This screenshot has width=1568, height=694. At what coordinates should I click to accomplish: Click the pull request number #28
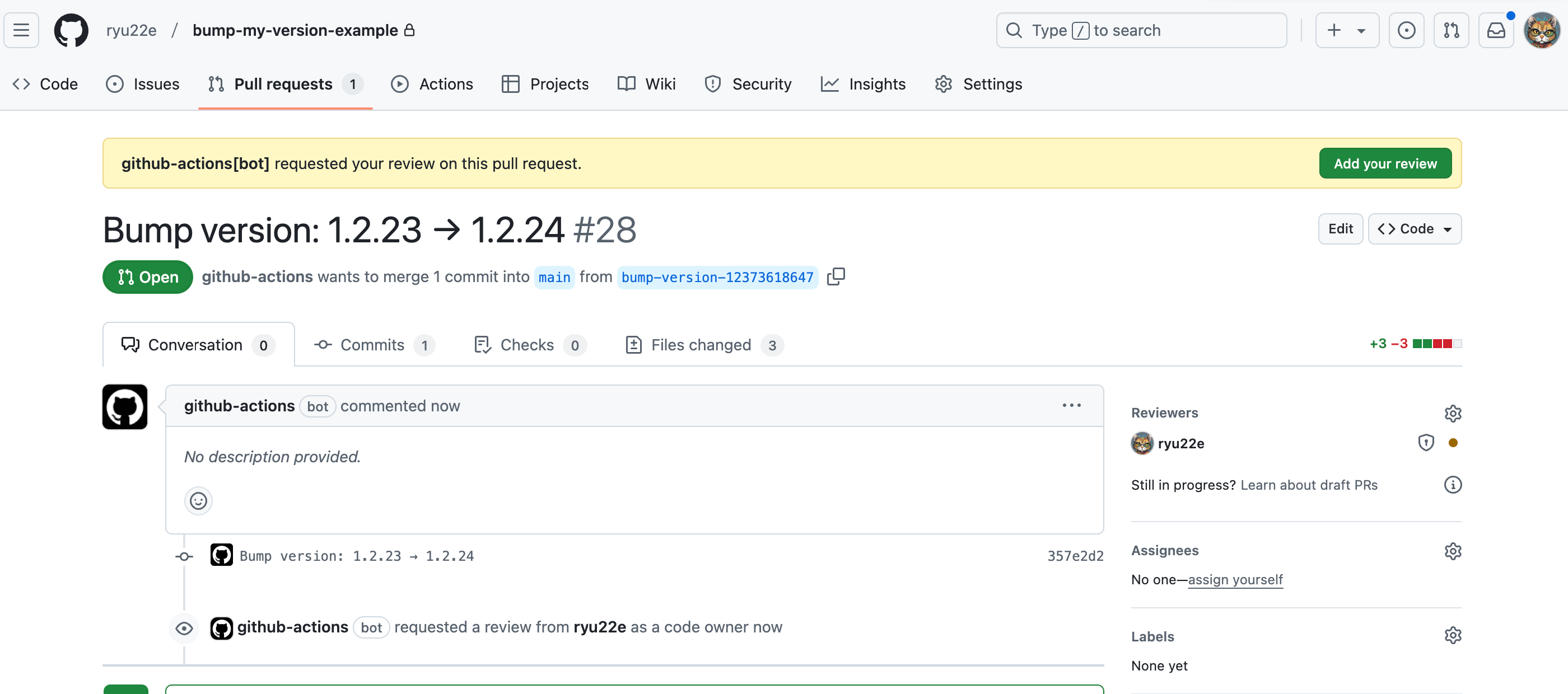604,230
